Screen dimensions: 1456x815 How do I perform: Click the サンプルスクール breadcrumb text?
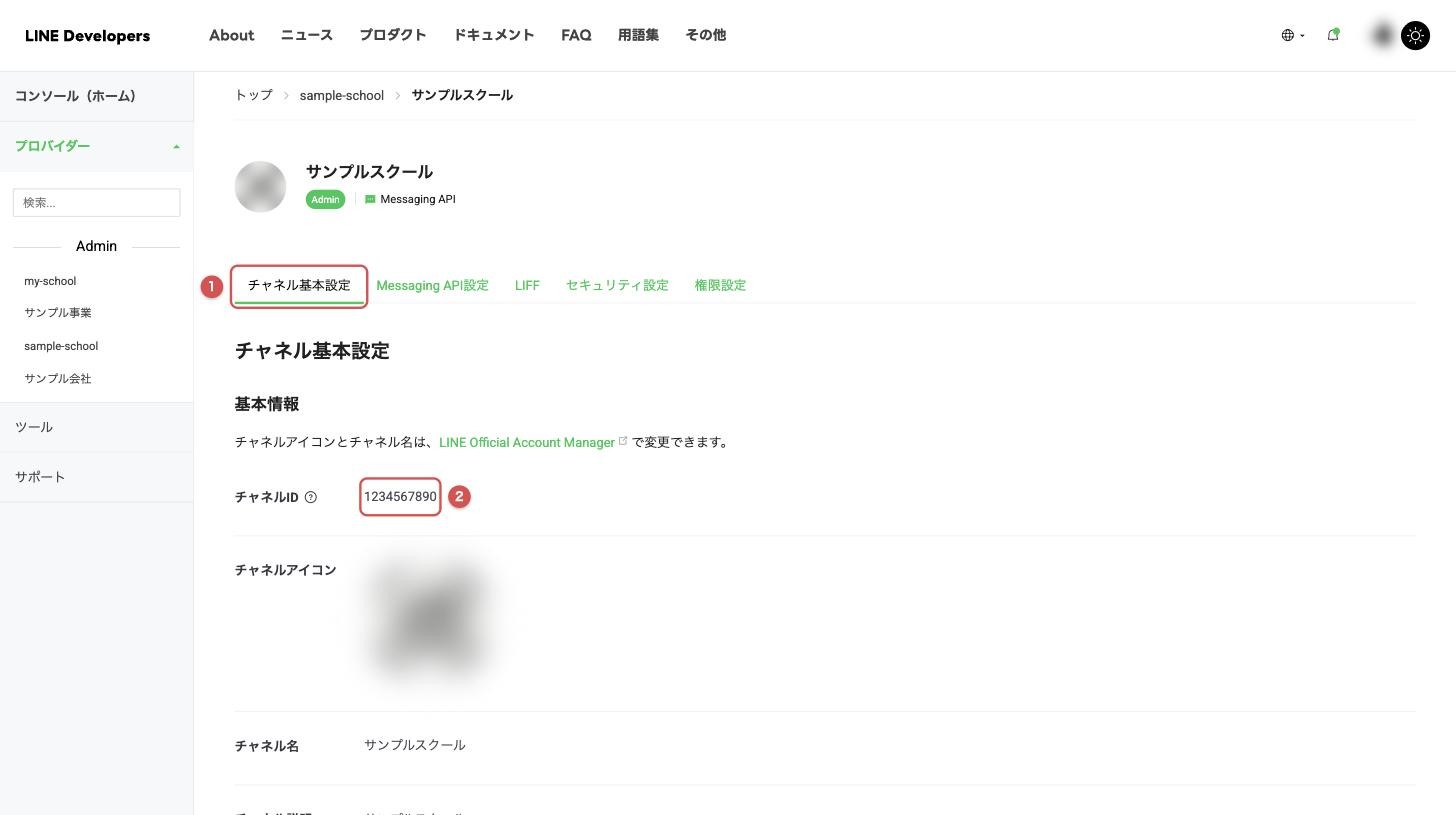pos(462,95)
